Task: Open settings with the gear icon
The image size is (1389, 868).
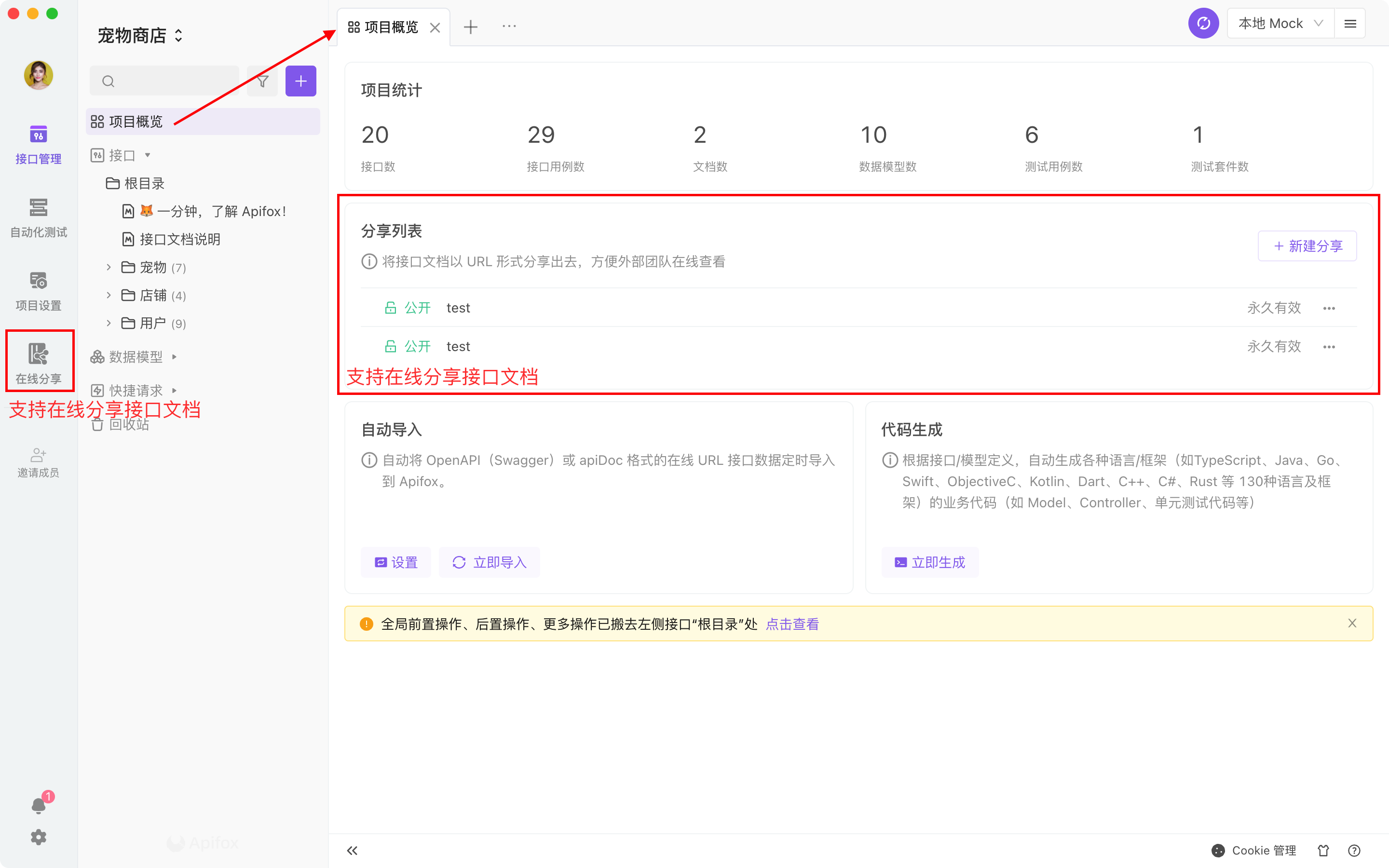Action: click(x=38, y=837)
